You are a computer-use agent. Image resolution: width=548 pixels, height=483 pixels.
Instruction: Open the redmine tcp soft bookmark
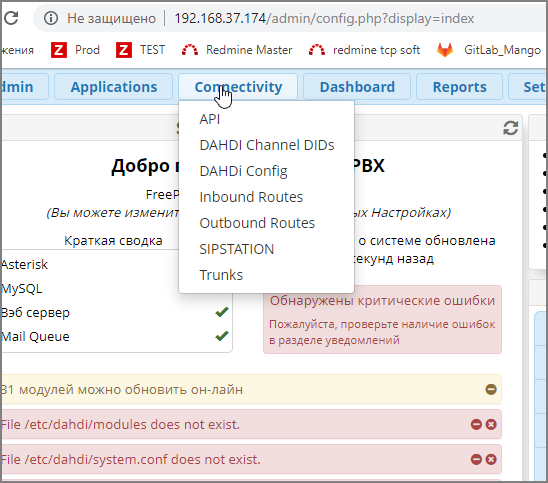click(x=364, y=50)
